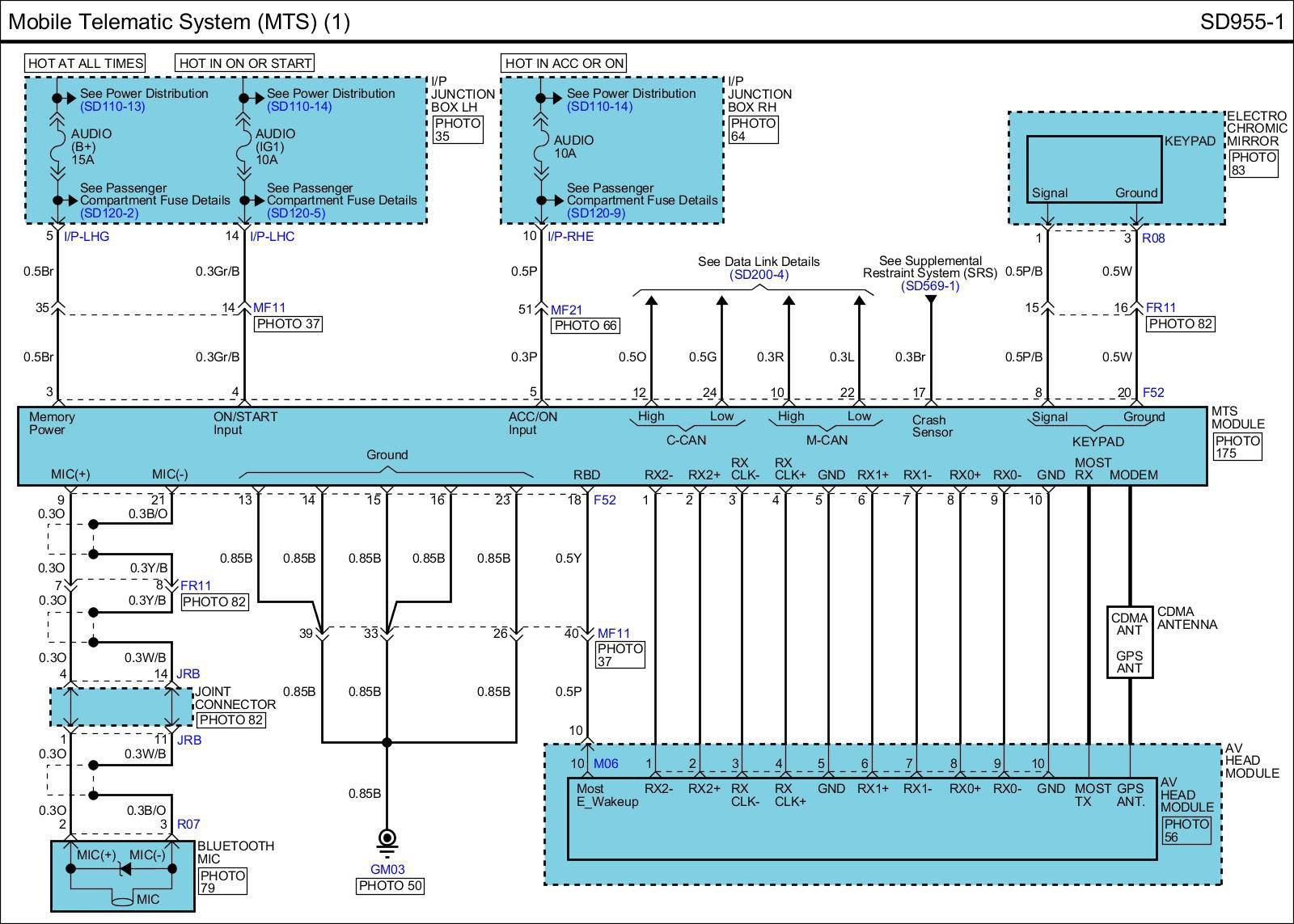Open the SD120-2 fuse details link

coord(109,213)
